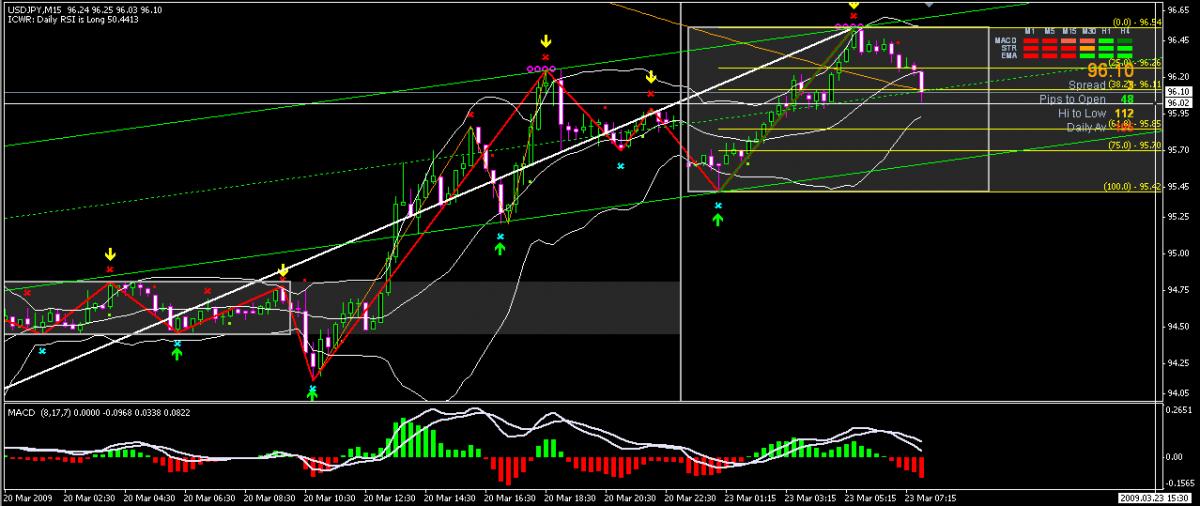Click the MACD row label in the dashboard
This screenshot has height=506, width=1200.
[1006, 41]
